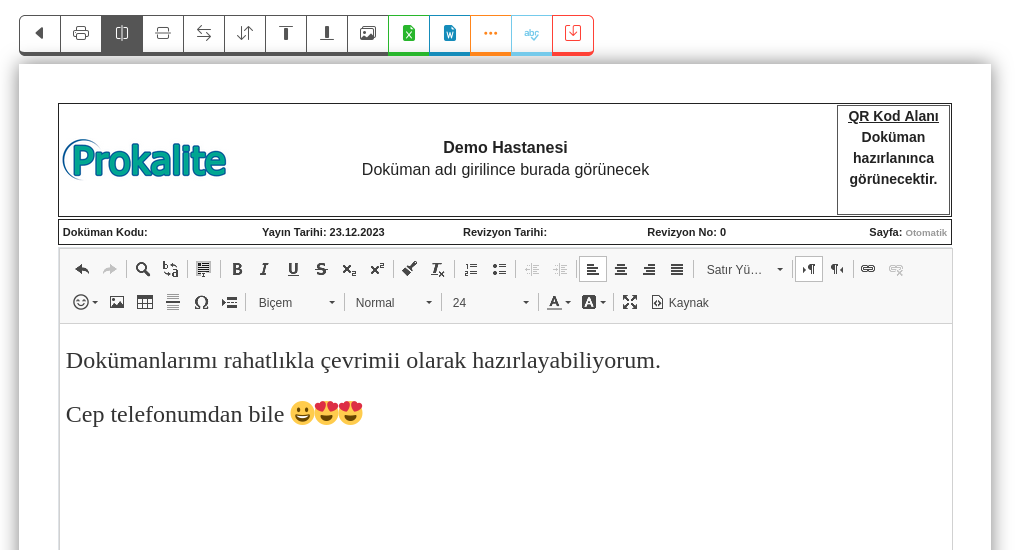Viewport: 1023px width, 550px height.
Task: Toggle subscript formatting
Action: 349,269
